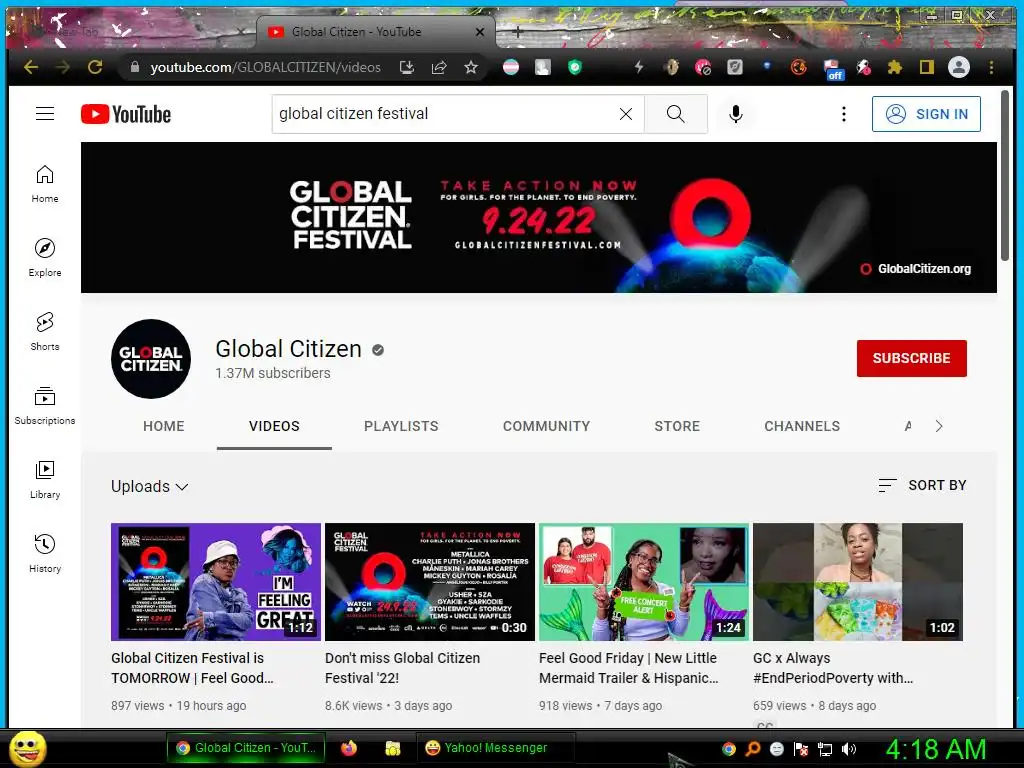This screenshot has height=768, width=1024.
Task: Click the Subscribe button
Action: [x=912, y=358]
